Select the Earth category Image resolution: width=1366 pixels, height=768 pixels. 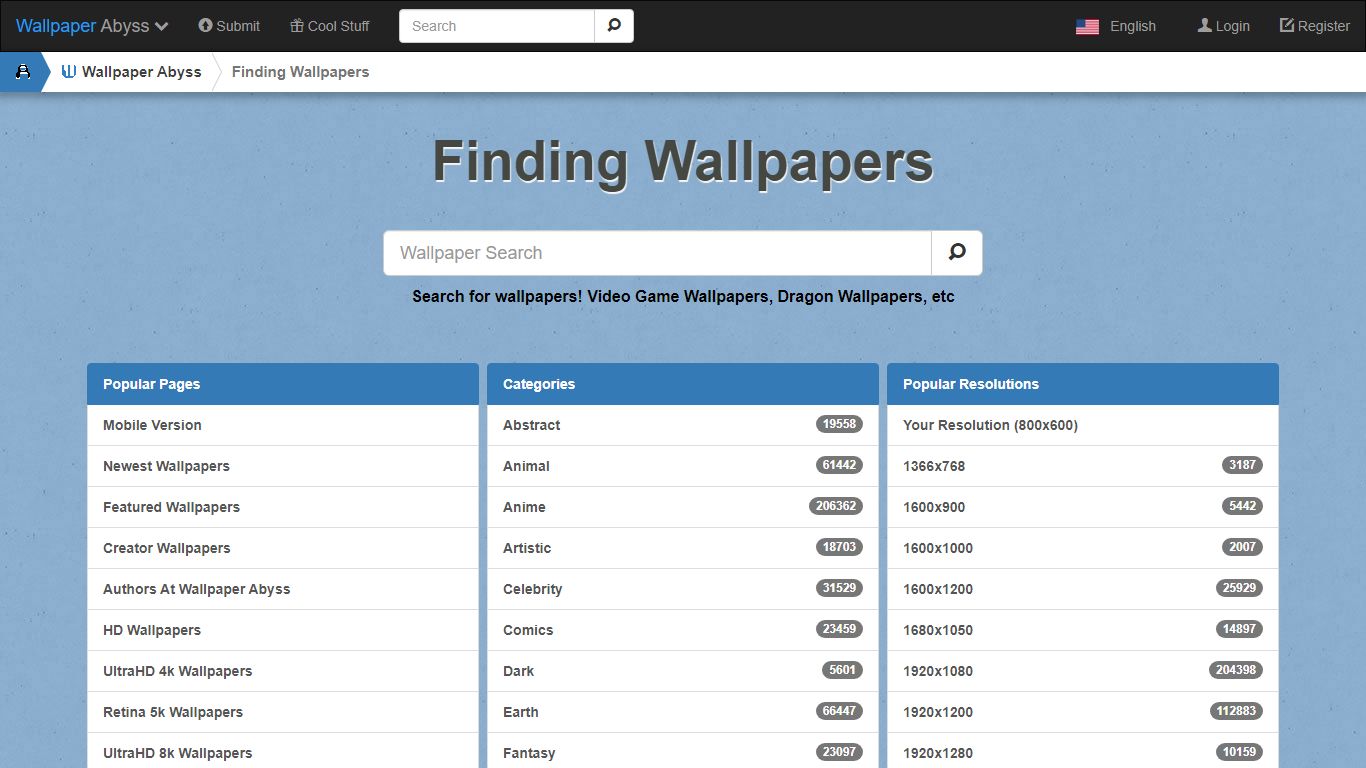tap(683, 712)
